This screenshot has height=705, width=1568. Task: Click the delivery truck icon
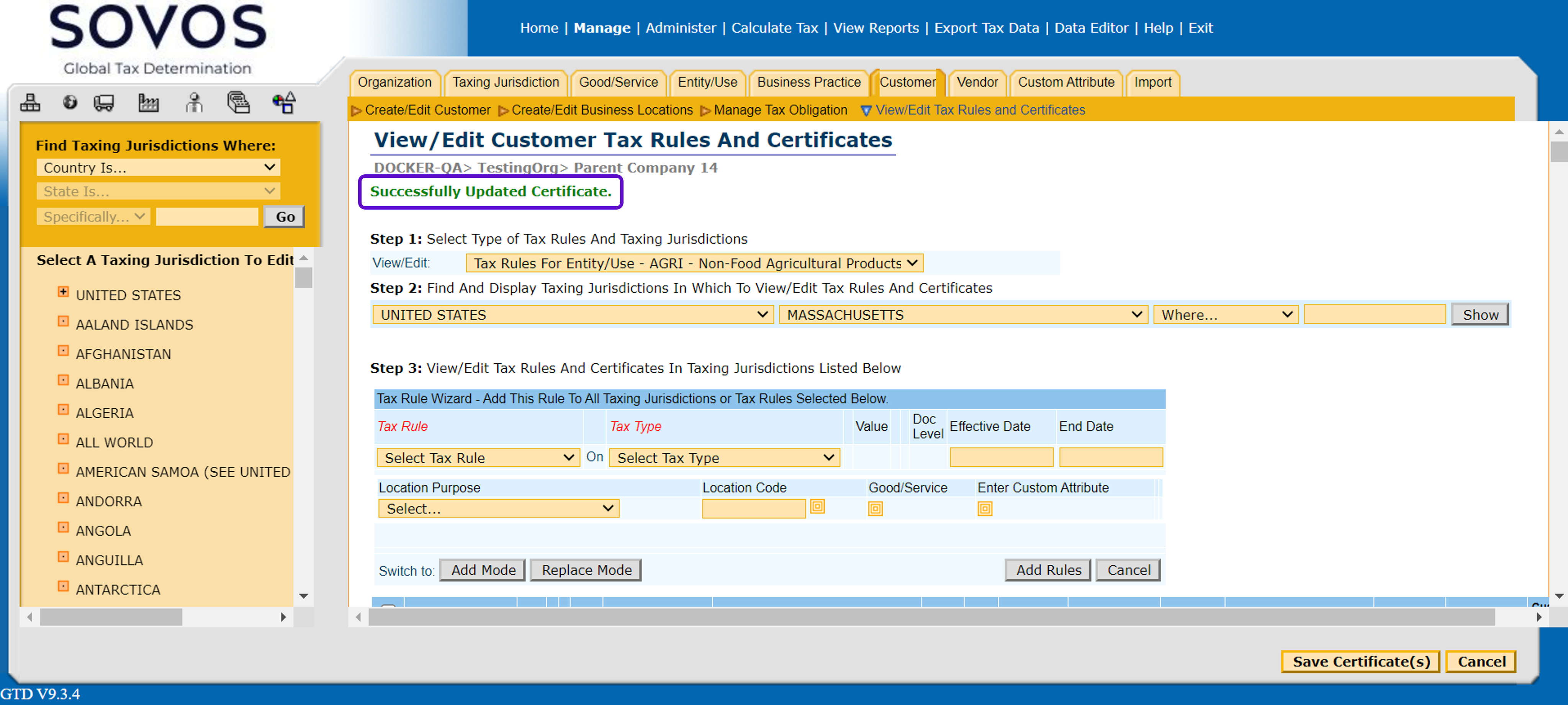(104, 102)
